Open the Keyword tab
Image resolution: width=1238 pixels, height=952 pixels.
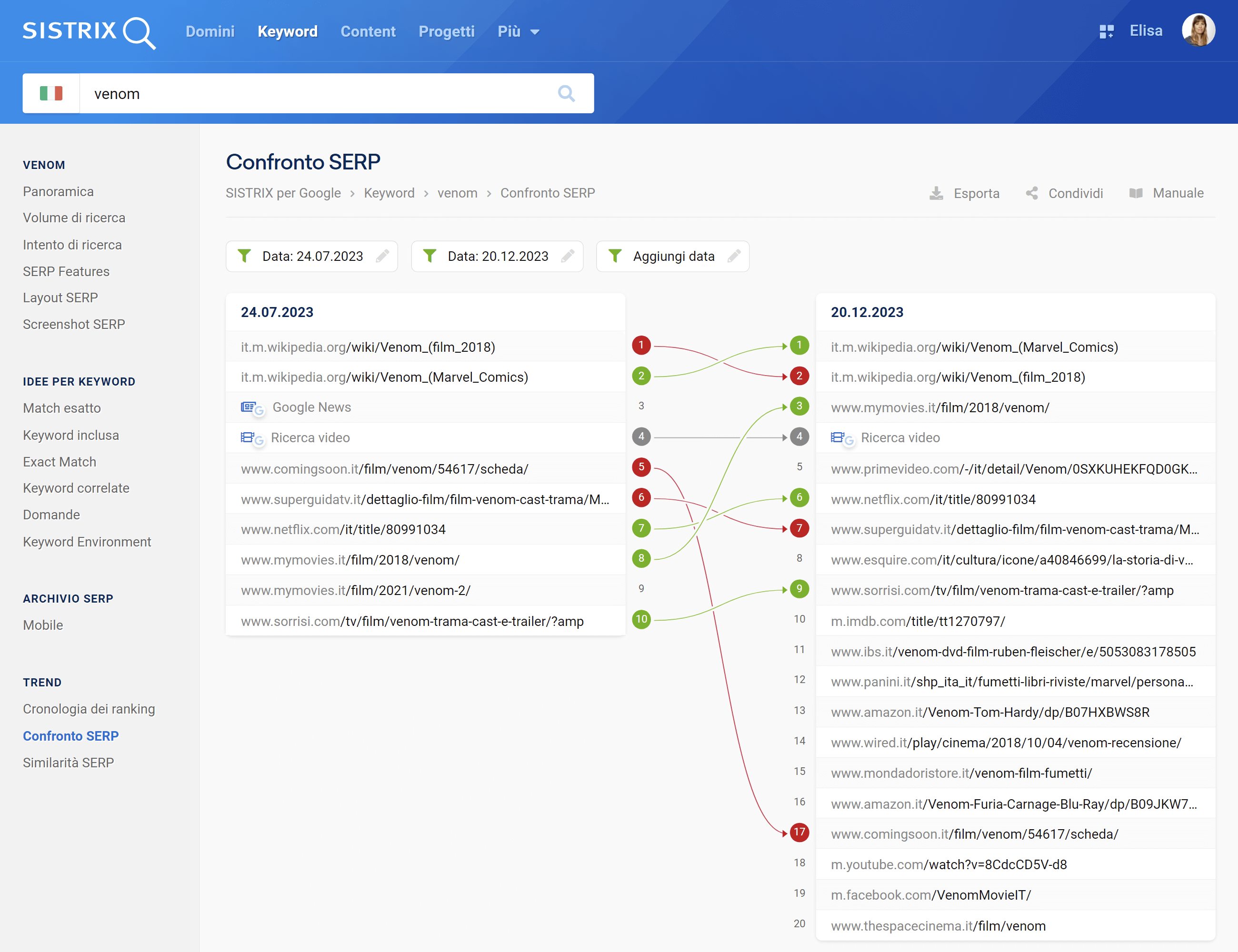[x=288, y=32]
